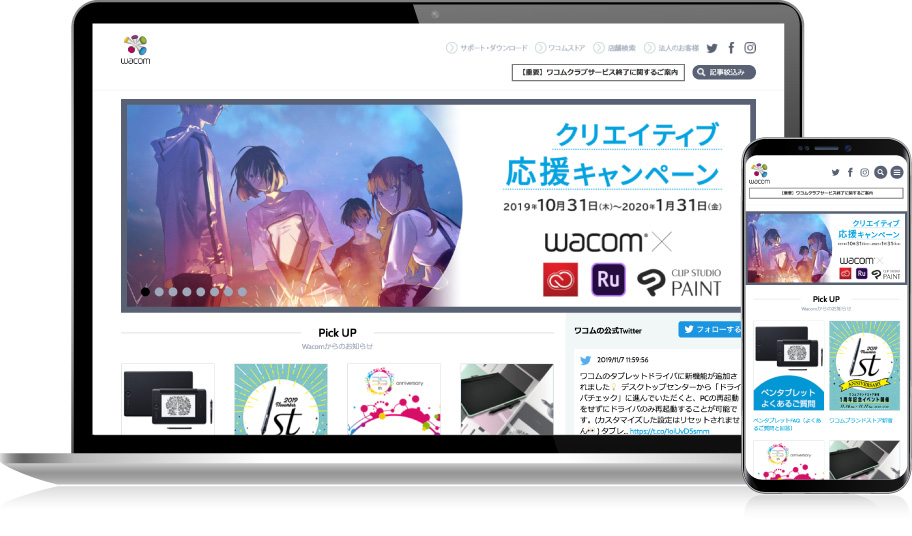This screenshot has width=912, height=536.
Task: Select the sixth carousel dot
Action: point(215,292)
